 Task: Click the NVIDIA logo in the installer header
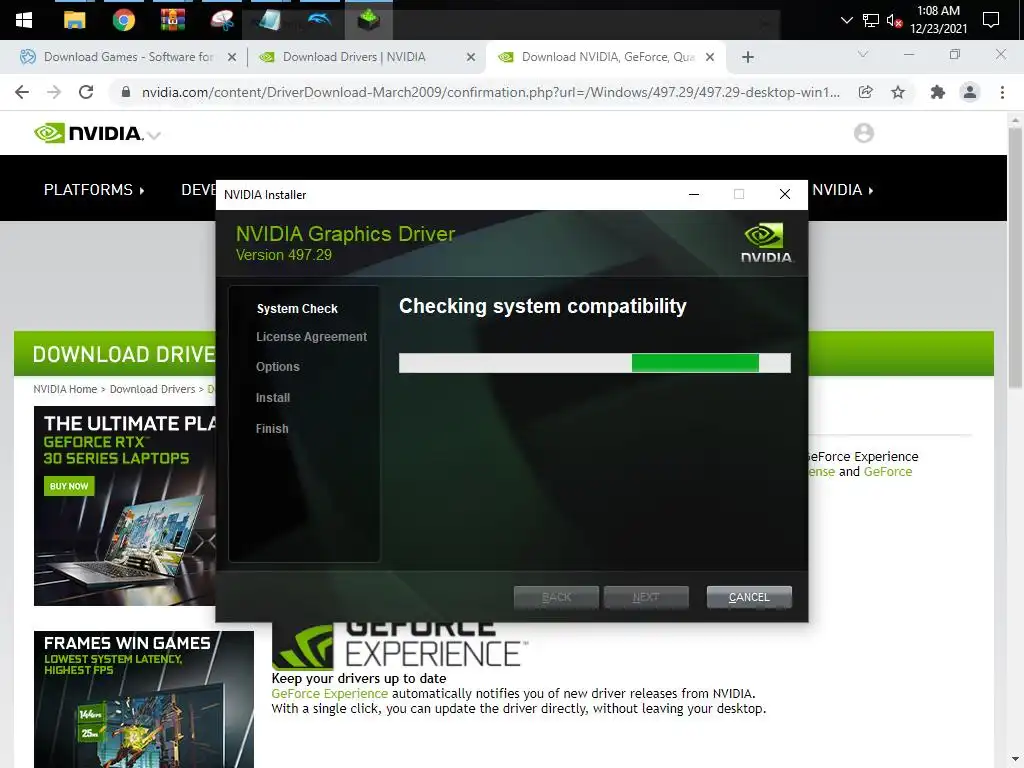coord(767,243)
